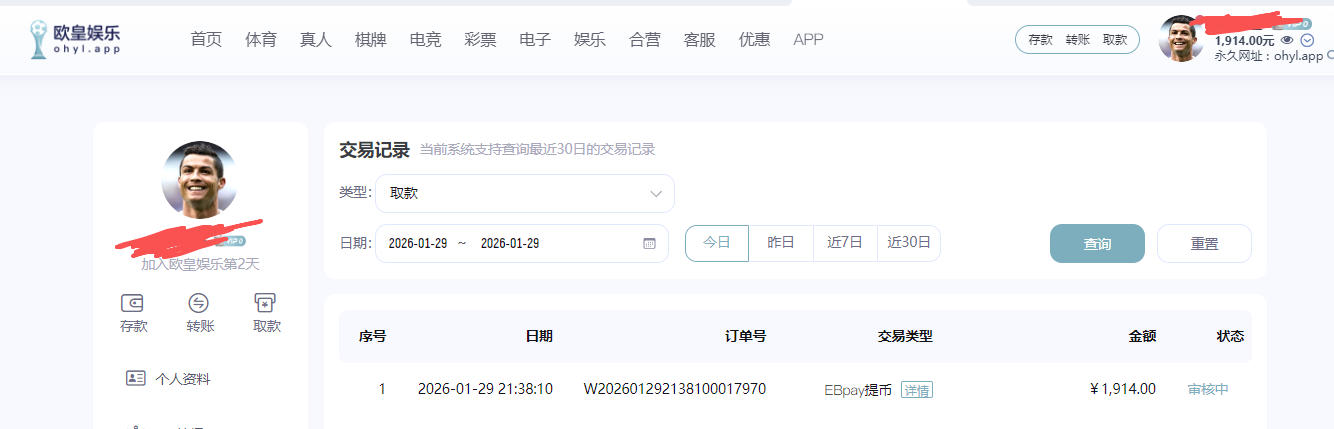Select the 近7日 date range option
Screen dimensions: 1334x429
(x=845, y=243)
